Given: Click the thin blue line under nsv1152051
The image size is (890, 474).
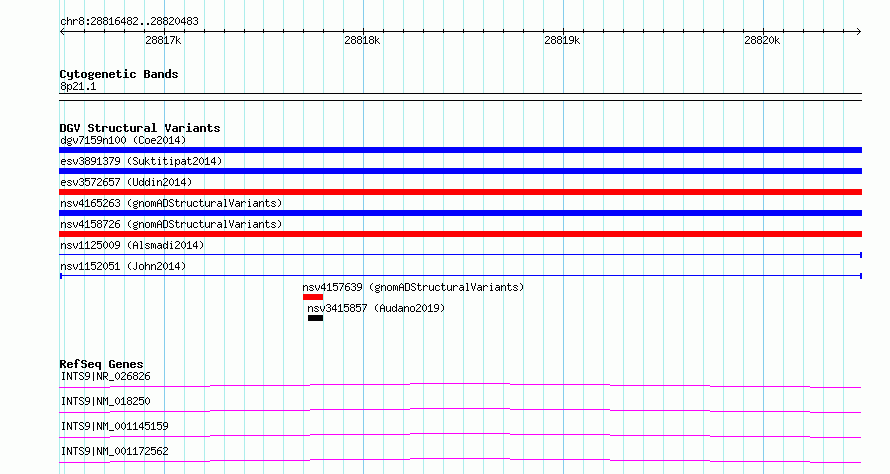Looking at the screenshot, I should (x=460, y=276).
